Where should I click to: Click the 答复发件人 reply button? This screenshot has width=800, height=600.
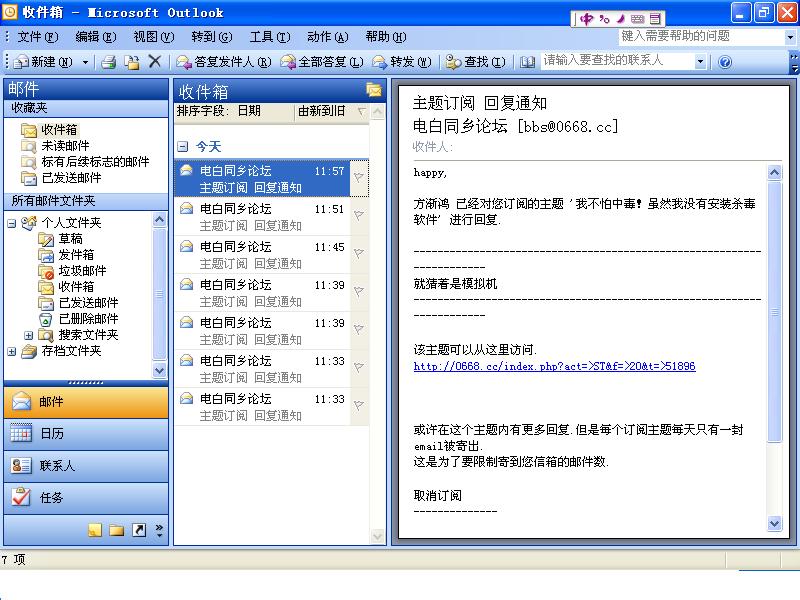[224, 62]
